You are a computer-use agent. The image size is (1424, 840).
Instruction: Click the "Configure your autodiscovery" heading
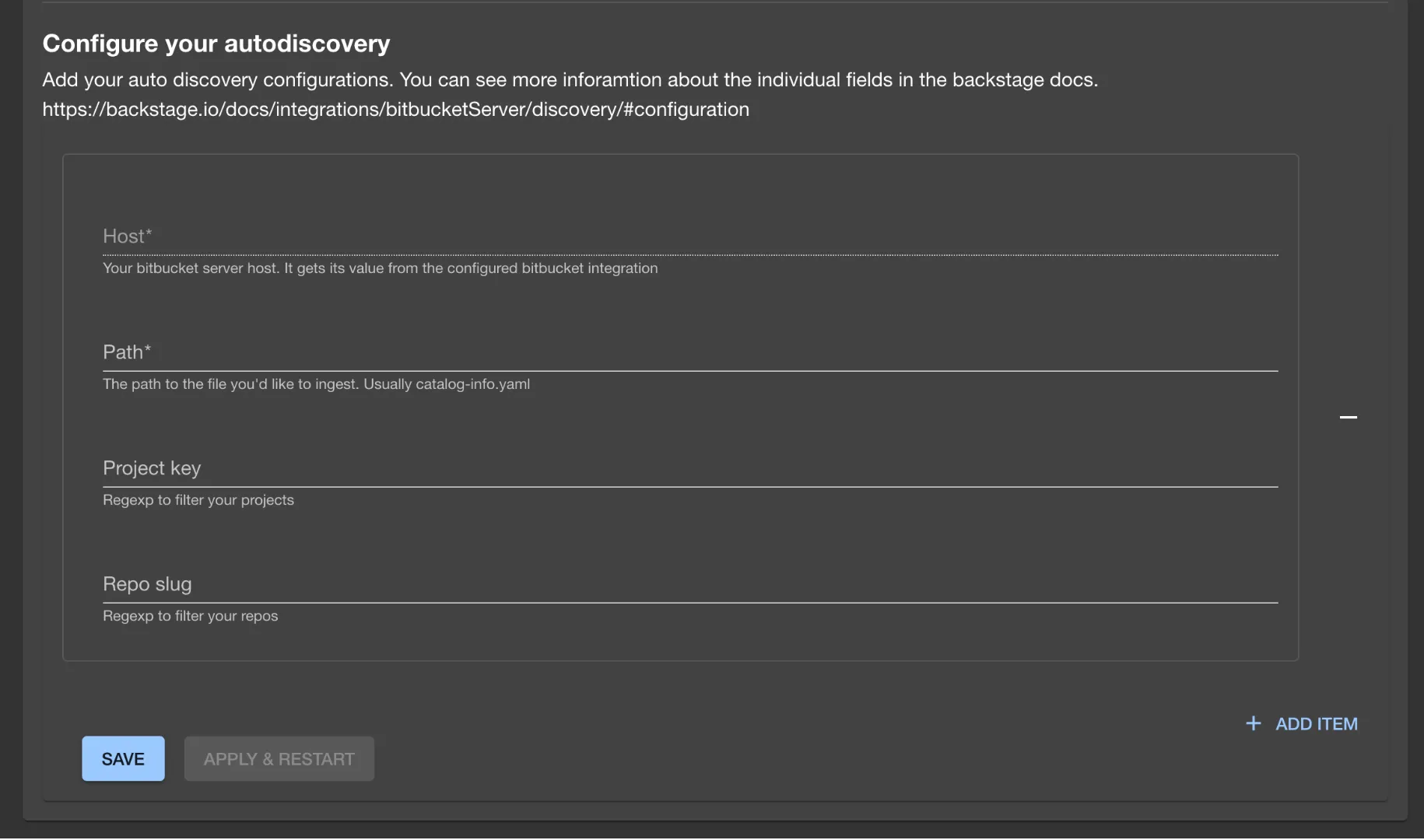(216, 44)
